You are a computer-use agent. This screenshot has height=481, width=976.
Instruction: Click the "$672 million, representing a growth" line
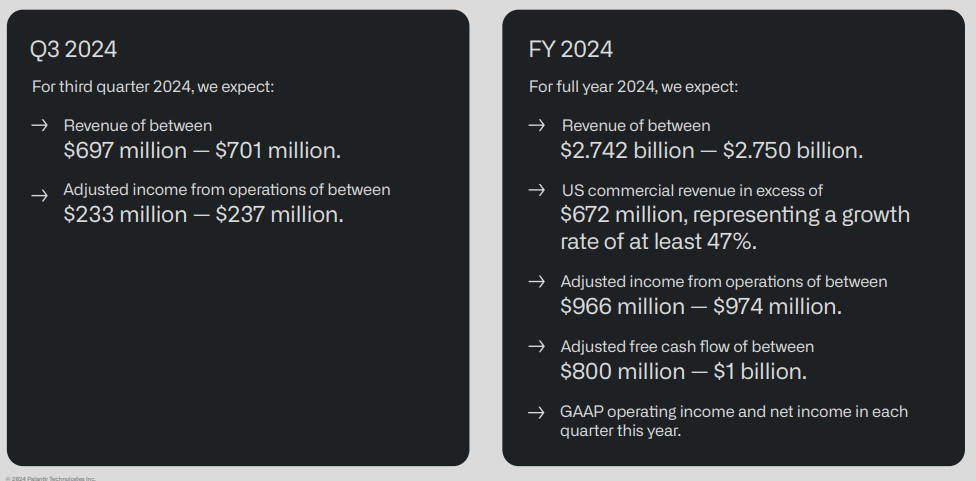(735, 215)
